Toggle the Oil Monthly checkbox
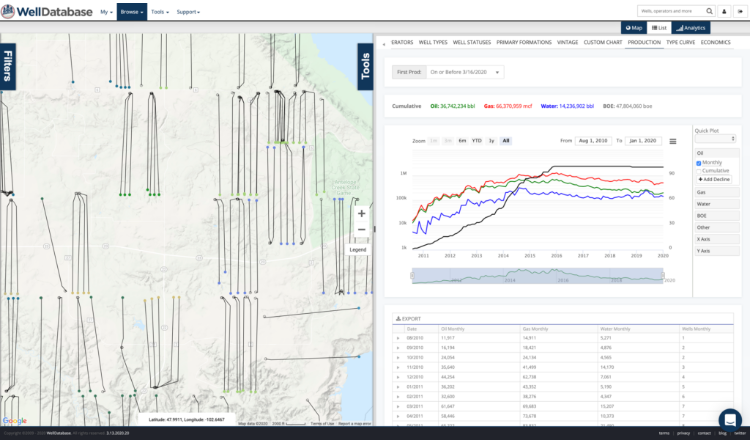752x440 pixels. [699, 163]
